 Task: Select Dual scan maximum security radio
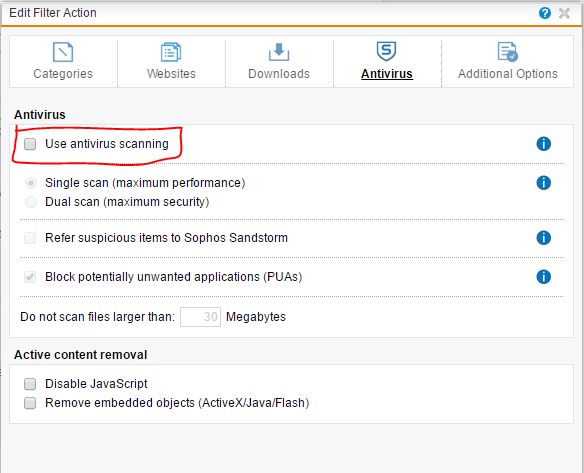pyautogui.click(x=31, y=202)
